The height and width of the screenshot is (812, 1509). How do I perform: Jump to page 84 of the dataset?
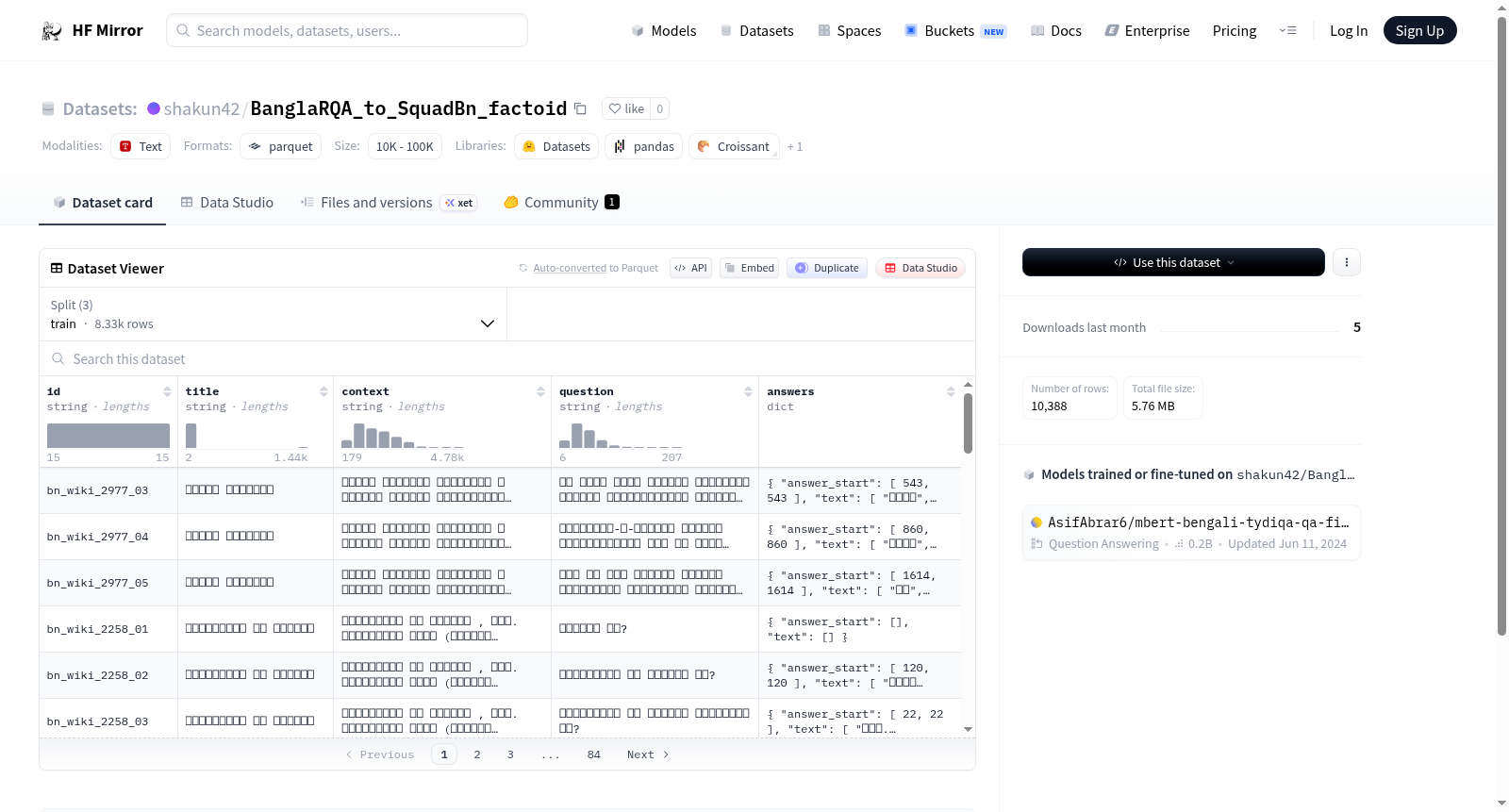594,754
